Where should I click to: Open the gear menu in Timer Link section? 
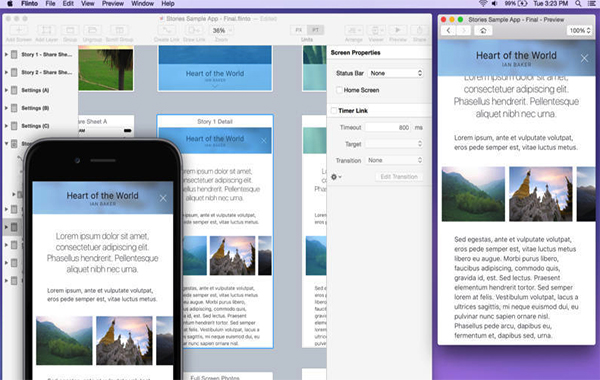[336, 177]
